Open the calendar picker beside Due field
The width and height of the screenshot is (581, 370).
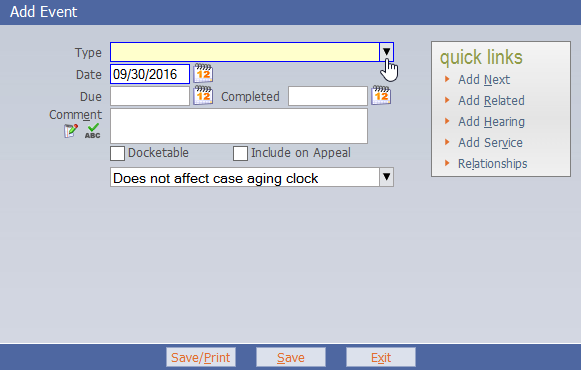(x=203, y=96)
